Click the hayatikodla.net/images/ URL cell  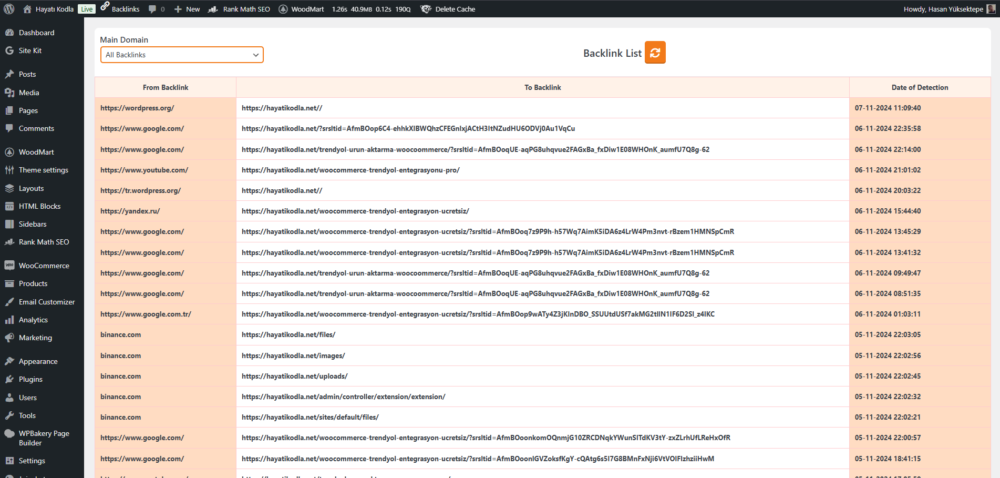[543, 356]
